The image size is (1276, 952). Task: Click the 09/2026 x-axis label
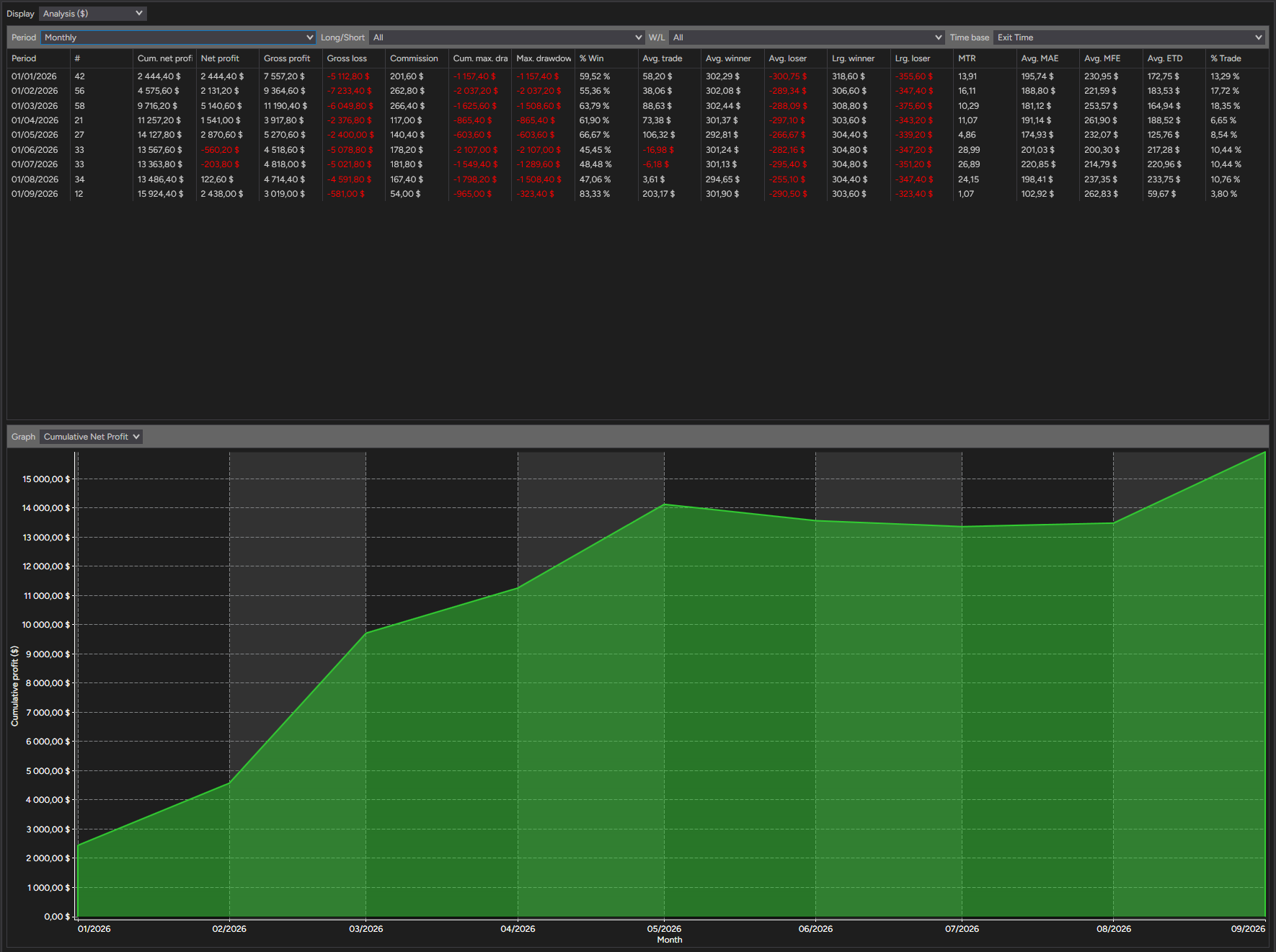[x=1248, y=929]
